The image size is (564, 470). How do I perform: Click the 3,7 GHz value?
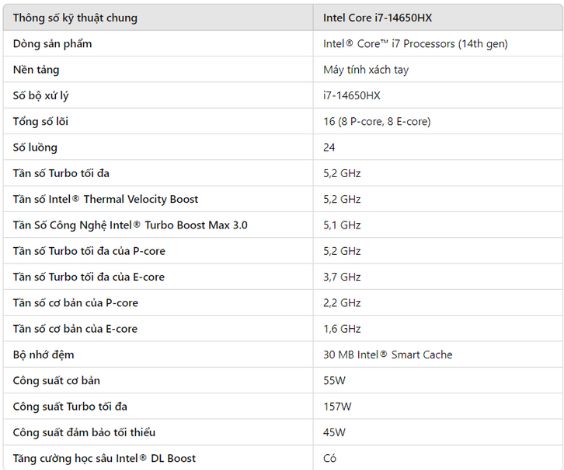(x=342, y=277)
